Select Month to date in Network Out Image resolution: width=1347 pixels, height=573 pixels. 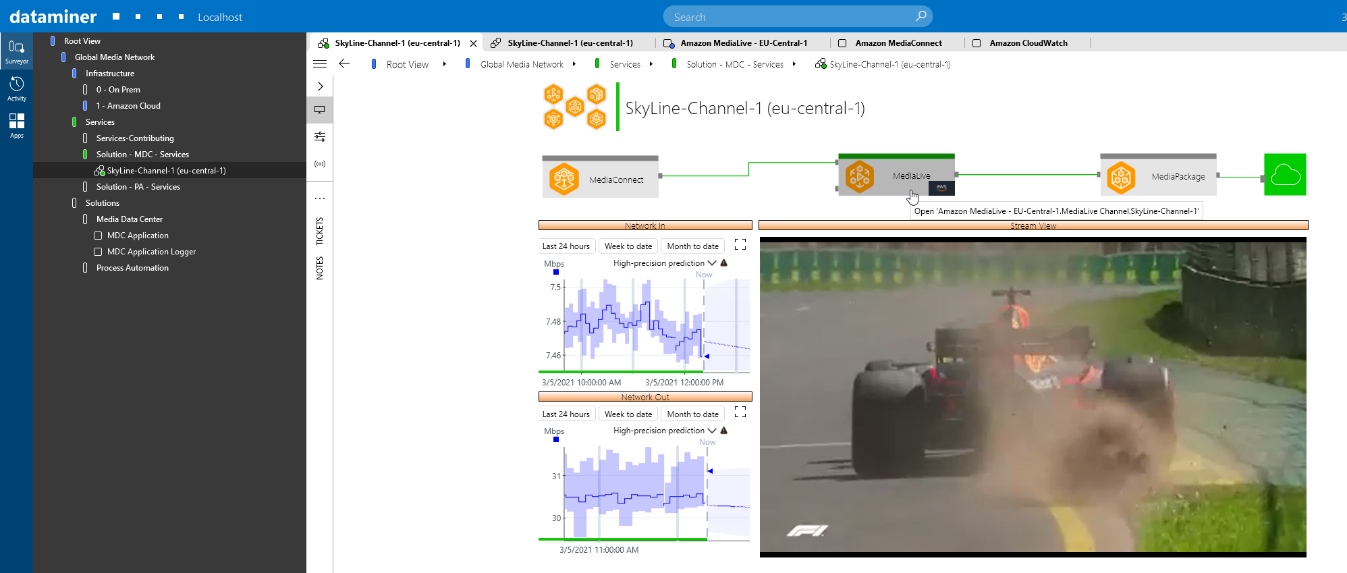pyautogui.click(x=692, y=414)
